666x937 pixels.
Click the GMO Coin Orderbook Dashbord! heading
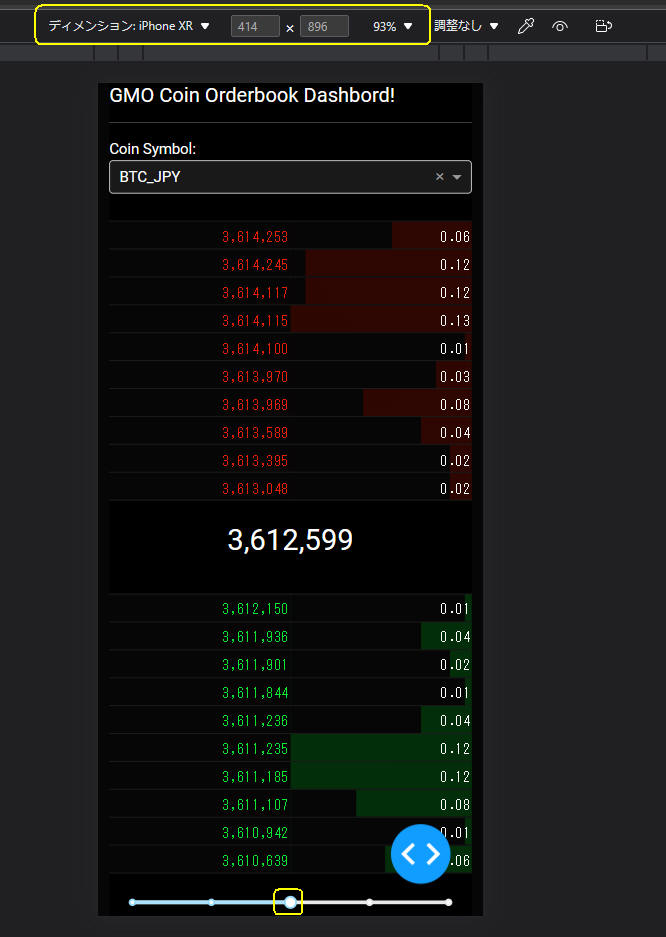coord(252,96)
